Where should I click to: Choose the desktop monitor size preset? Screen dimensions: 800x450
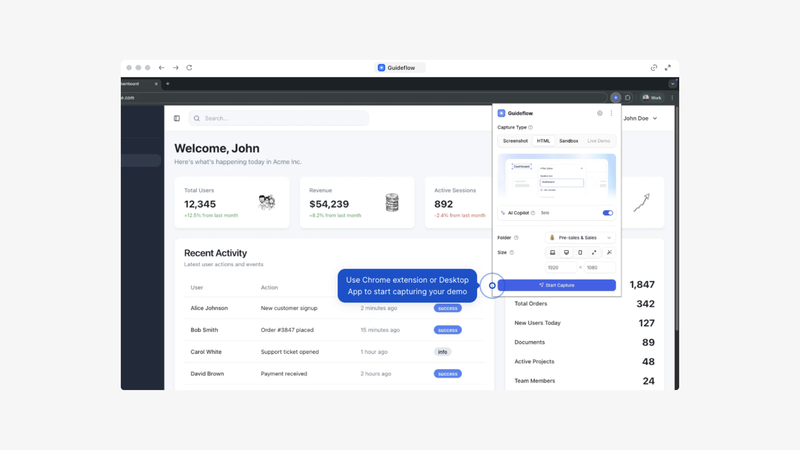point(566,253)
